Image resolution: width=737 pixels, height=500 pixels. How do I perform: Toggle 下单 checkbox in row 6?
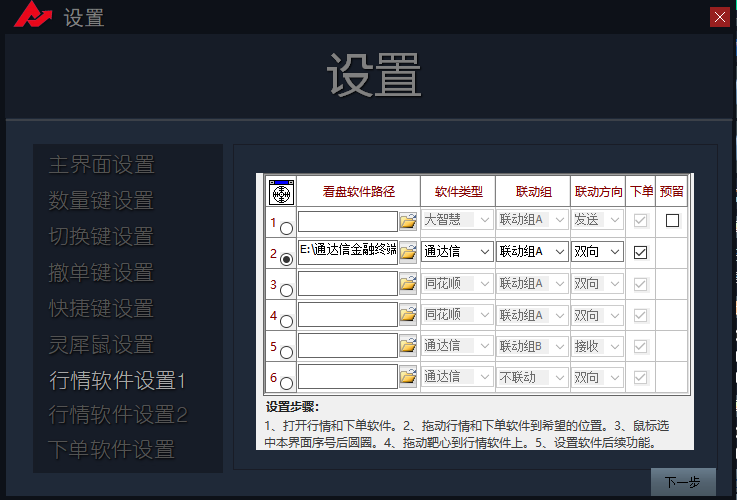click(x=640, y=377)
